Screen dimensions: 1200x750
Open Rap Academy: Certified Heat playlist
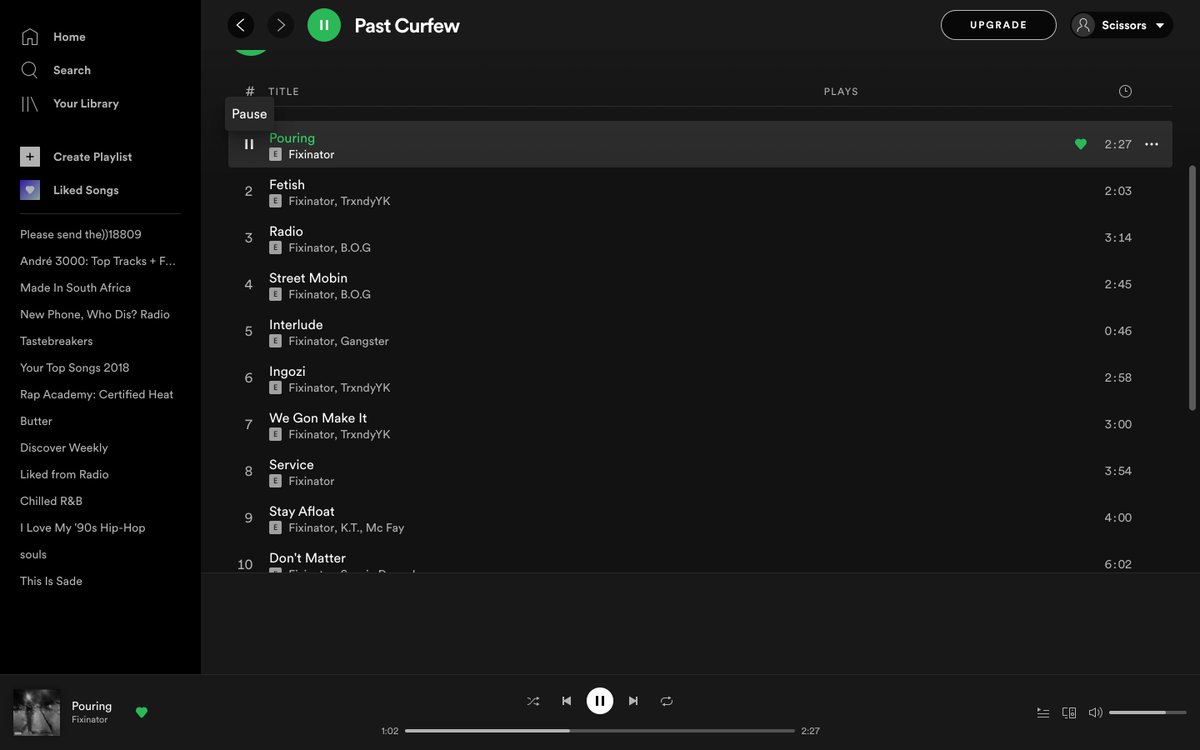coord(97,394)
